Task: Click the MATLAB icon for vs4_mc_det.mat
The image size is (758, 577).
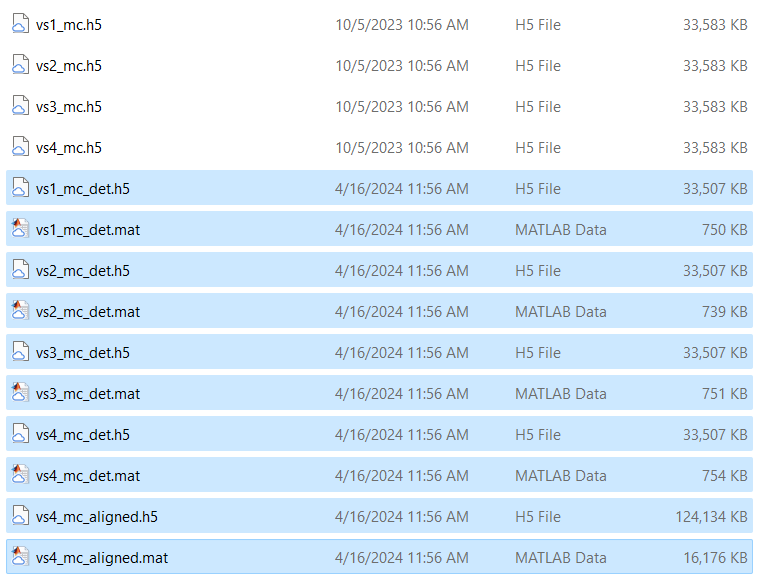Action: pos(20,475)
